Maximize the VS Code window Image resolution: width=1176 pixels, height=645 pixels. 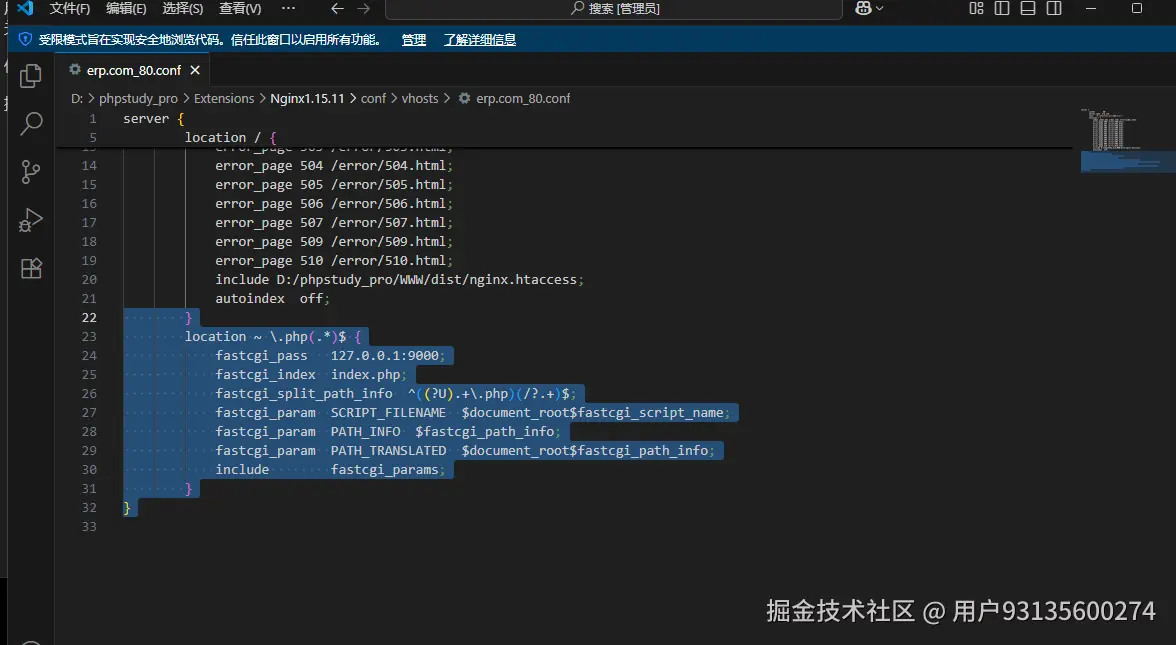tap(1137, 8)
